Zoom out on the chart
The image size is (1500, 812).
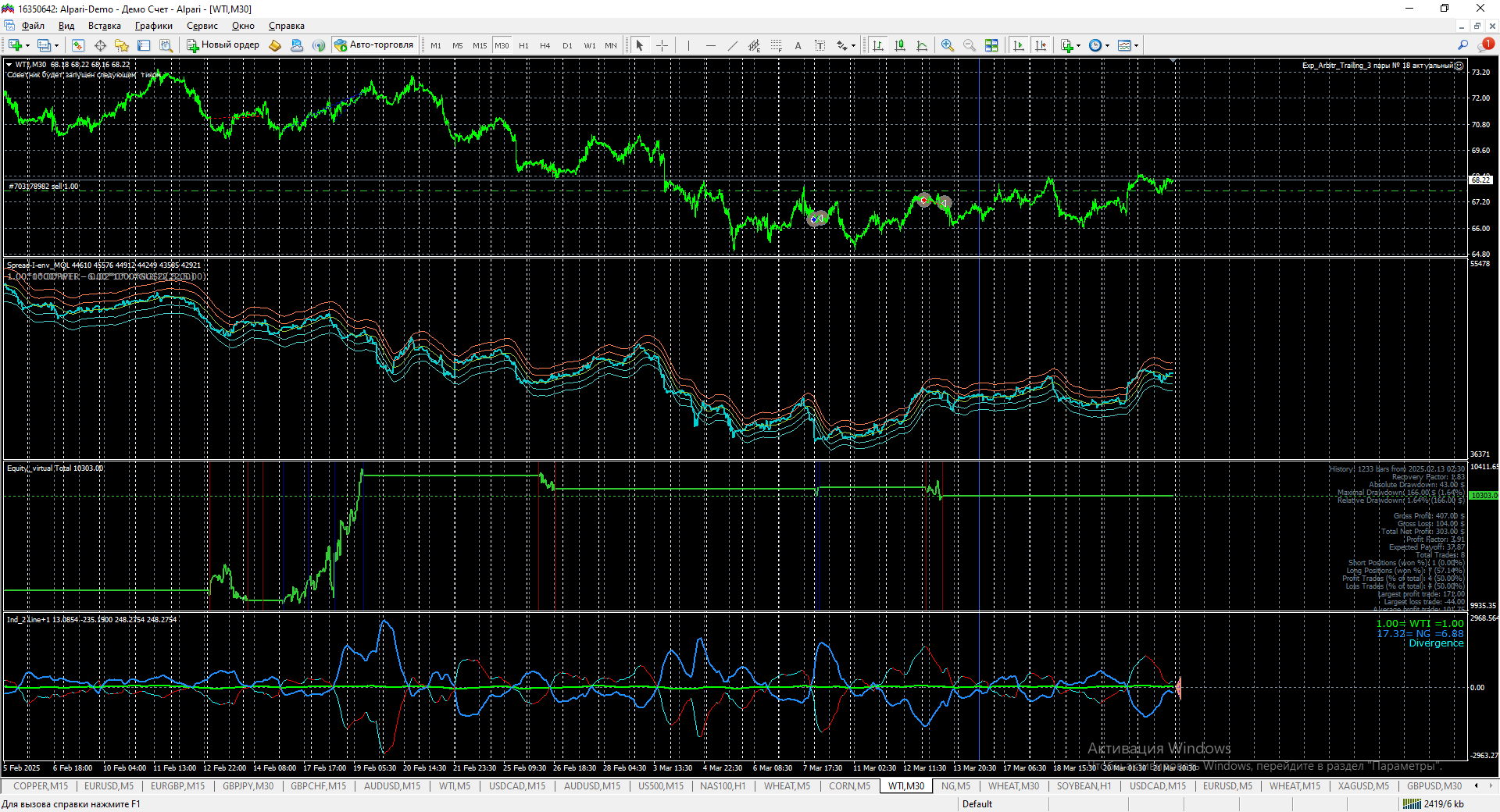click(970, 45)
